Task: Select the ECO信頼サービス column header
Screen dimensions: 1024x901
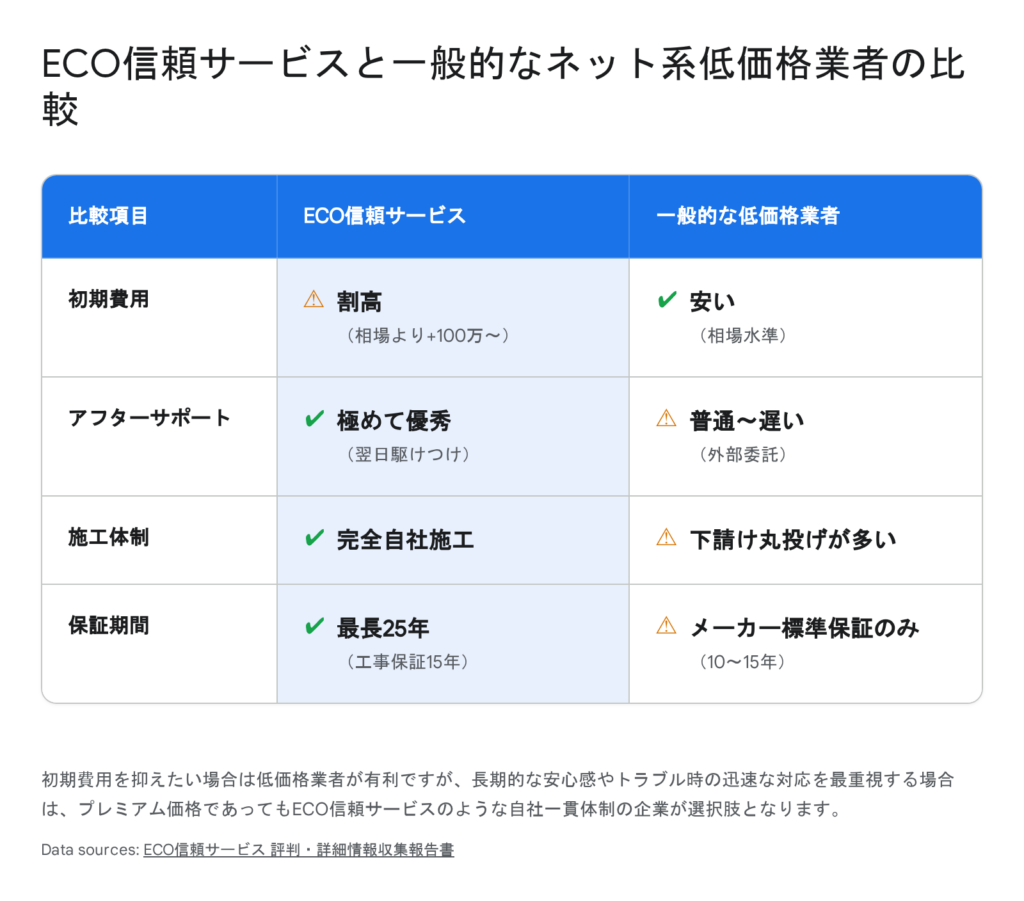Action: coord(384,216)
